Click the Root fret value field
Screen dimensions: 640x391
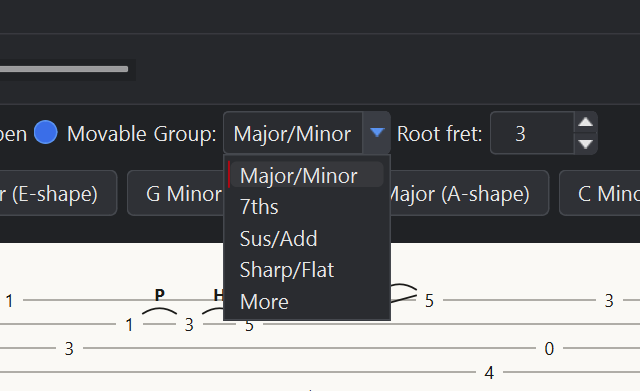pos(532,133)
